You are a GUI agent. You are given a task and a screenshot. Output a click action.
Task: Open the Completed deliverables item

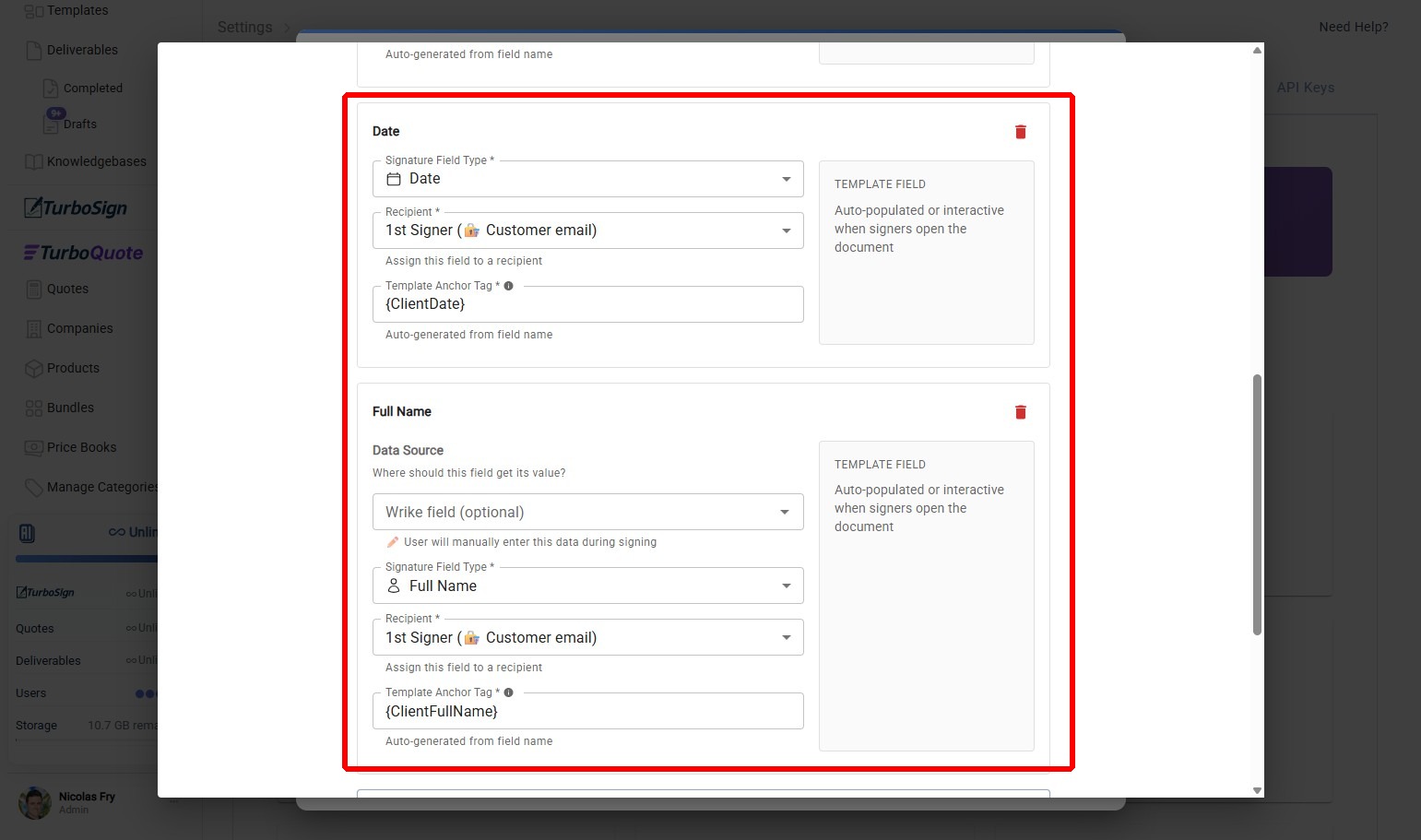(x=92, y=89)
